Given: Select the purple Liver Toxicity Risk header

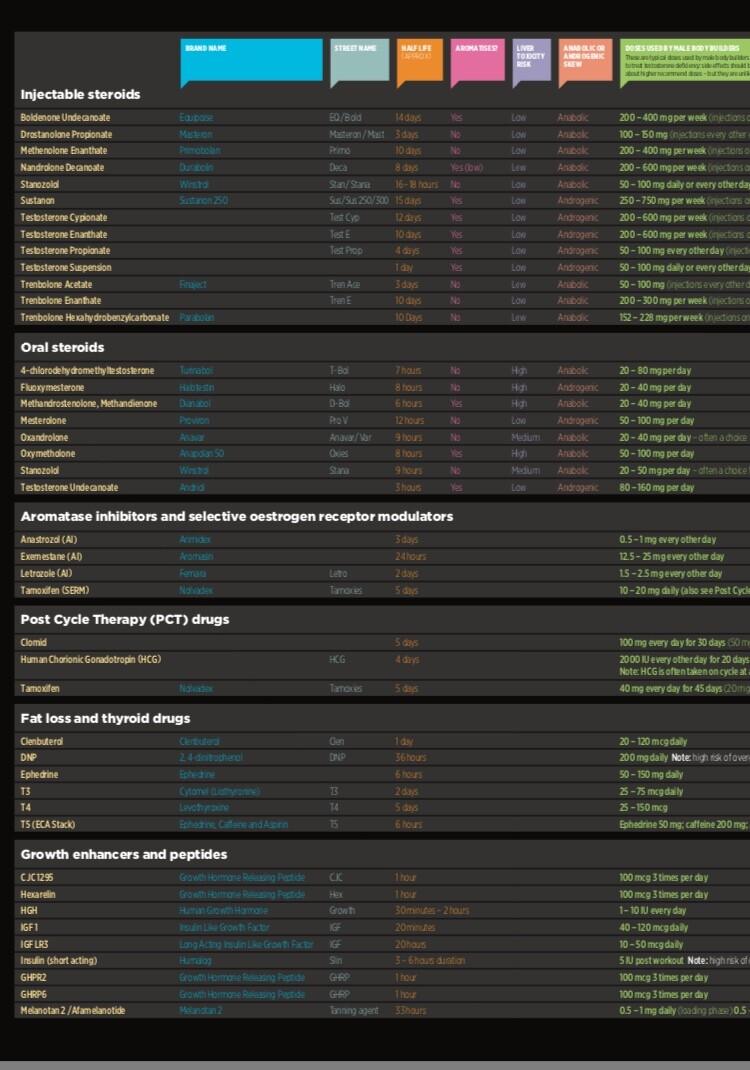Looking at the screenshot, I should [x=531, y=60].
